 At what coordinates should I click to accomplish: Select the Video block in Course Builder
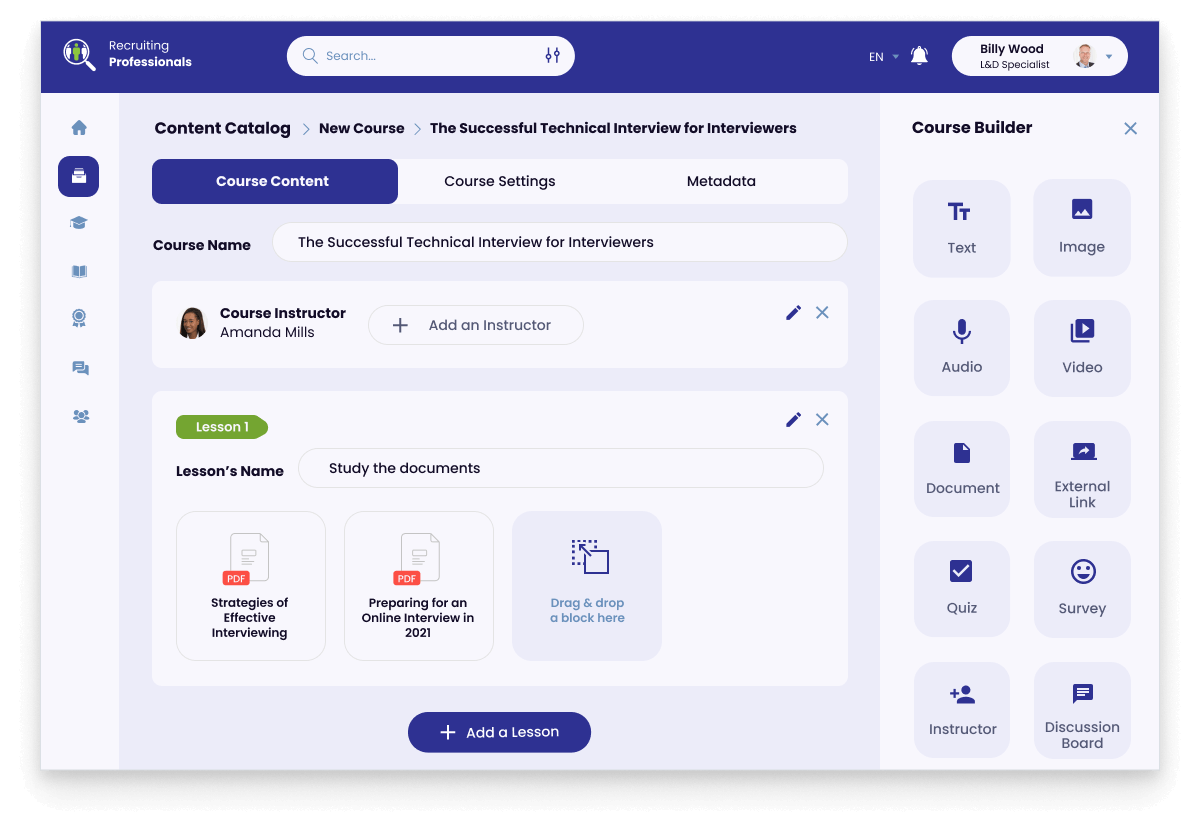point(1081,347)
